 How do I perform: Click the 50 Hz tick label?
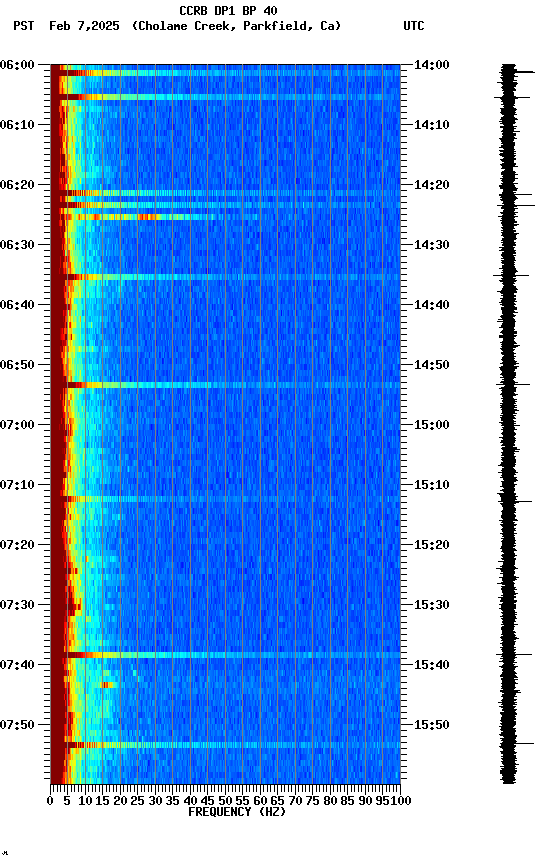tap(225, 801)
